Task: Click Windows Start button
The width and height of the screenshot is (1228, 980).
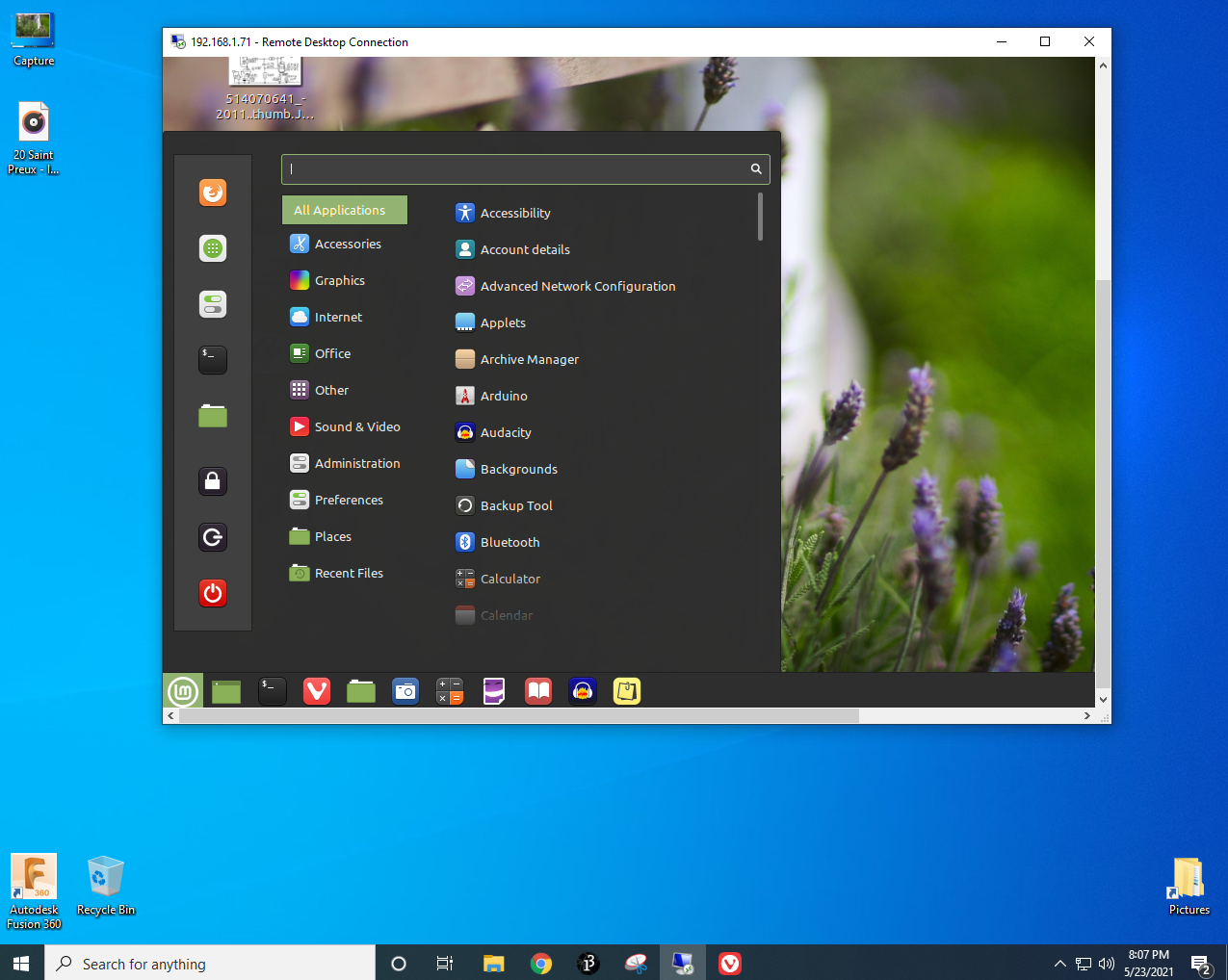Action: [22, 963]
